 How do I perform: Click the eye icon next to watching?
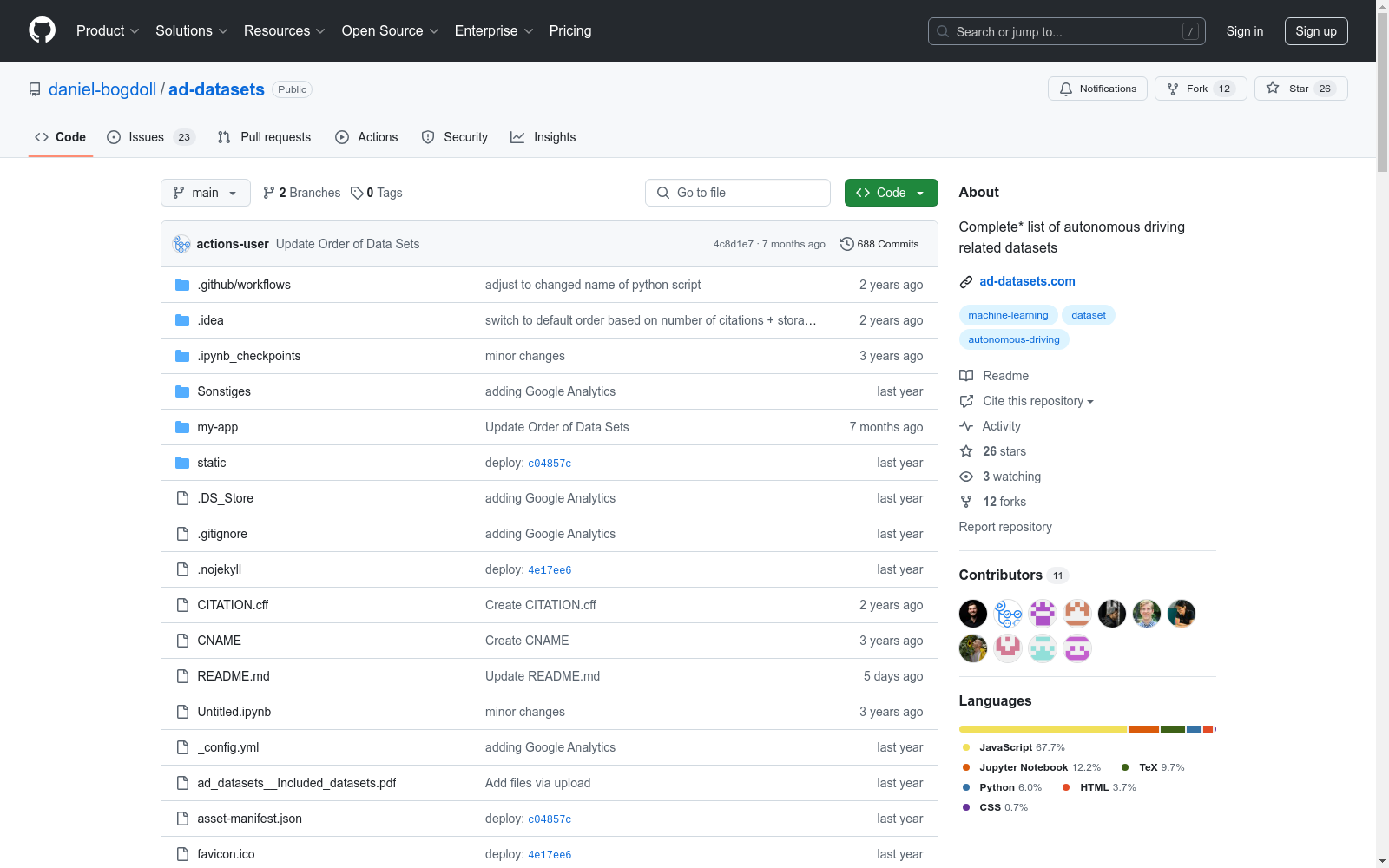coord(966,477)
